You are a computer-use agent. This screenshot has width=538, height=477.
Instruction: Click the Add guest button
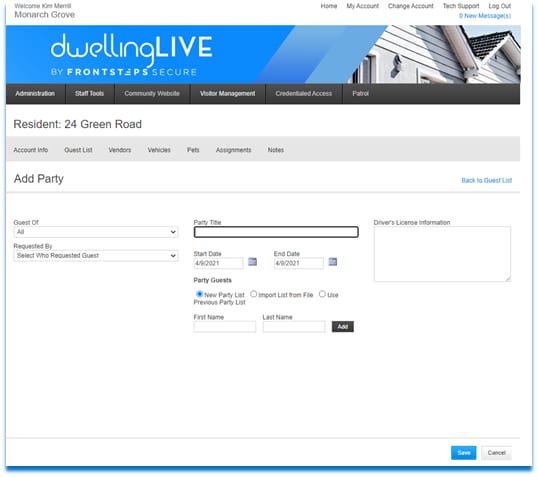343,327
